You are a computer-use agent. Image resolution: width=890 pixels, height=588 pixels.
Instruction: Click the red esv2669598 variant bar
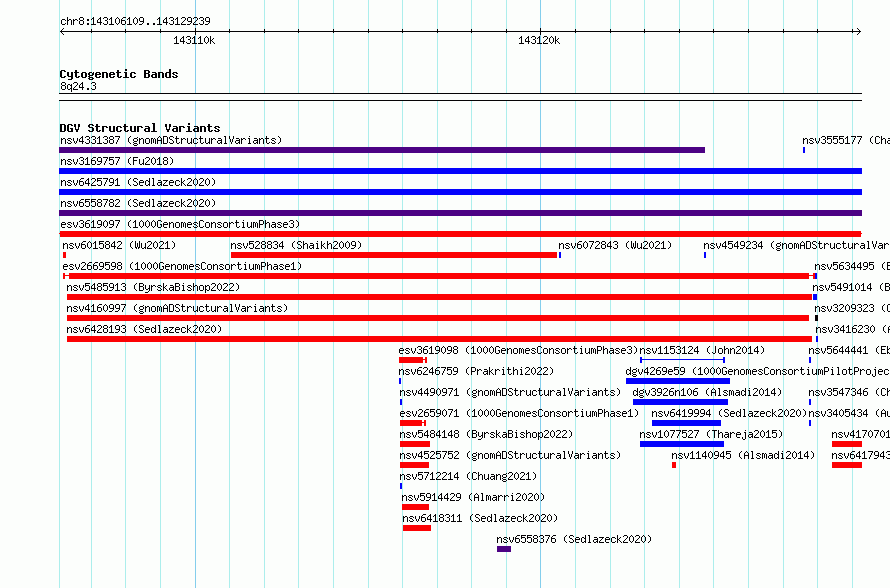click(x=440, y=276)
